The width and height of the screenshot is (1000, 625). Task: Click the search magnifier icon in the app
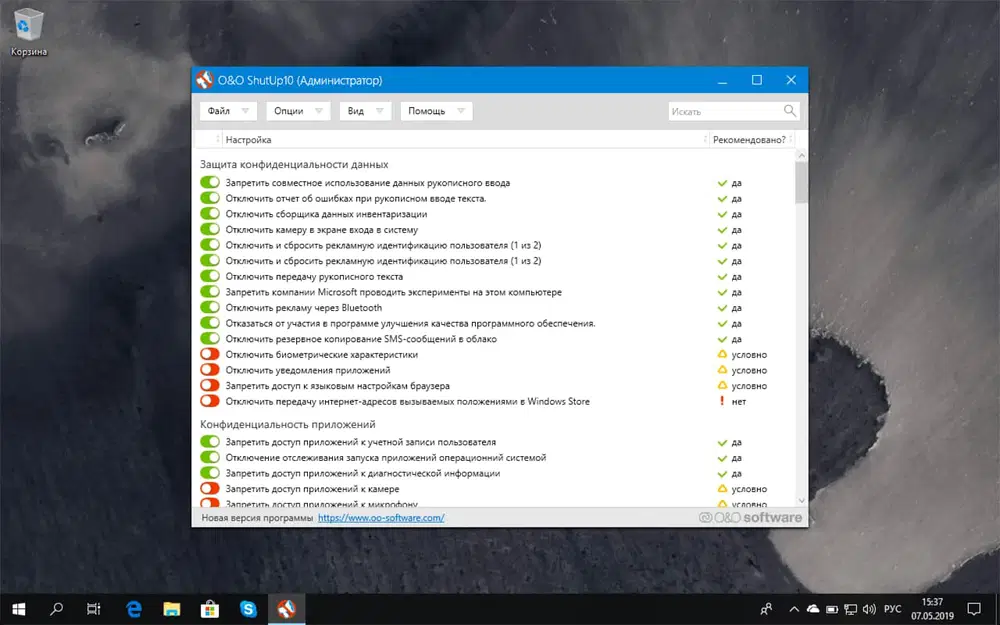coord(789,110)
